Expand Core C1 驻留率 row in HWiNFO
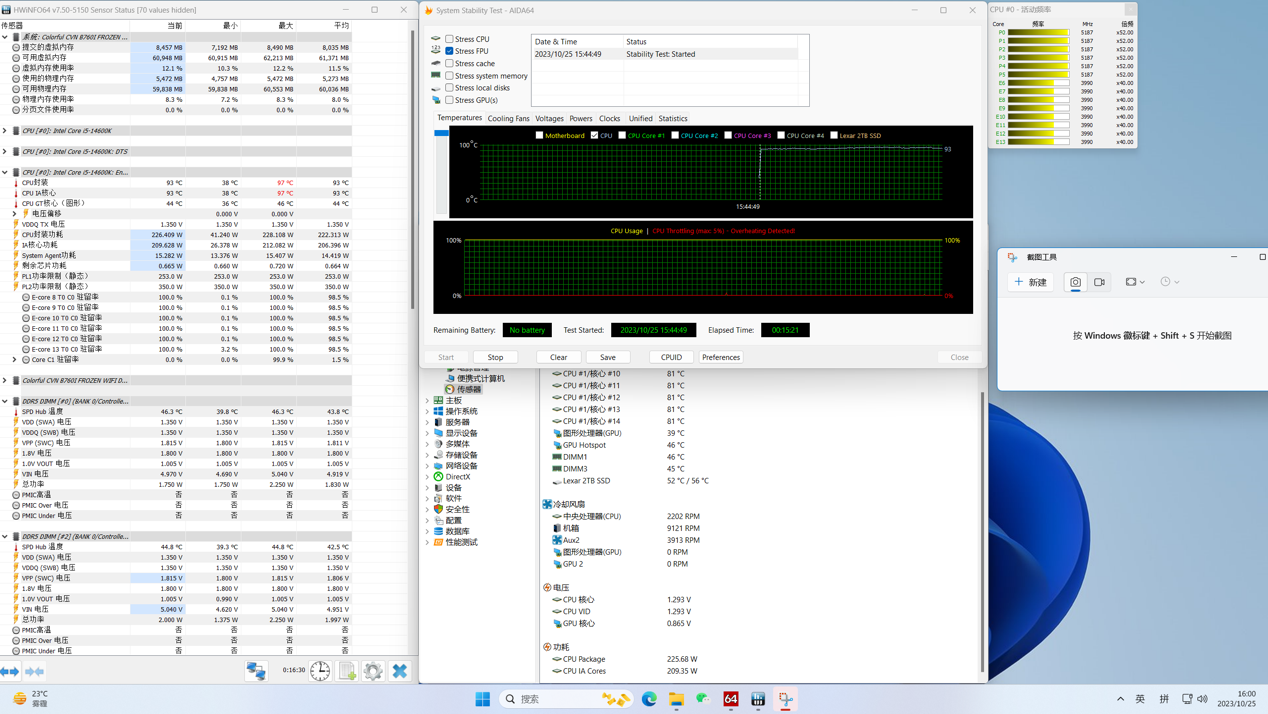Image resolution: width=1268 pixels, height=714 pixels. point(14,360)
